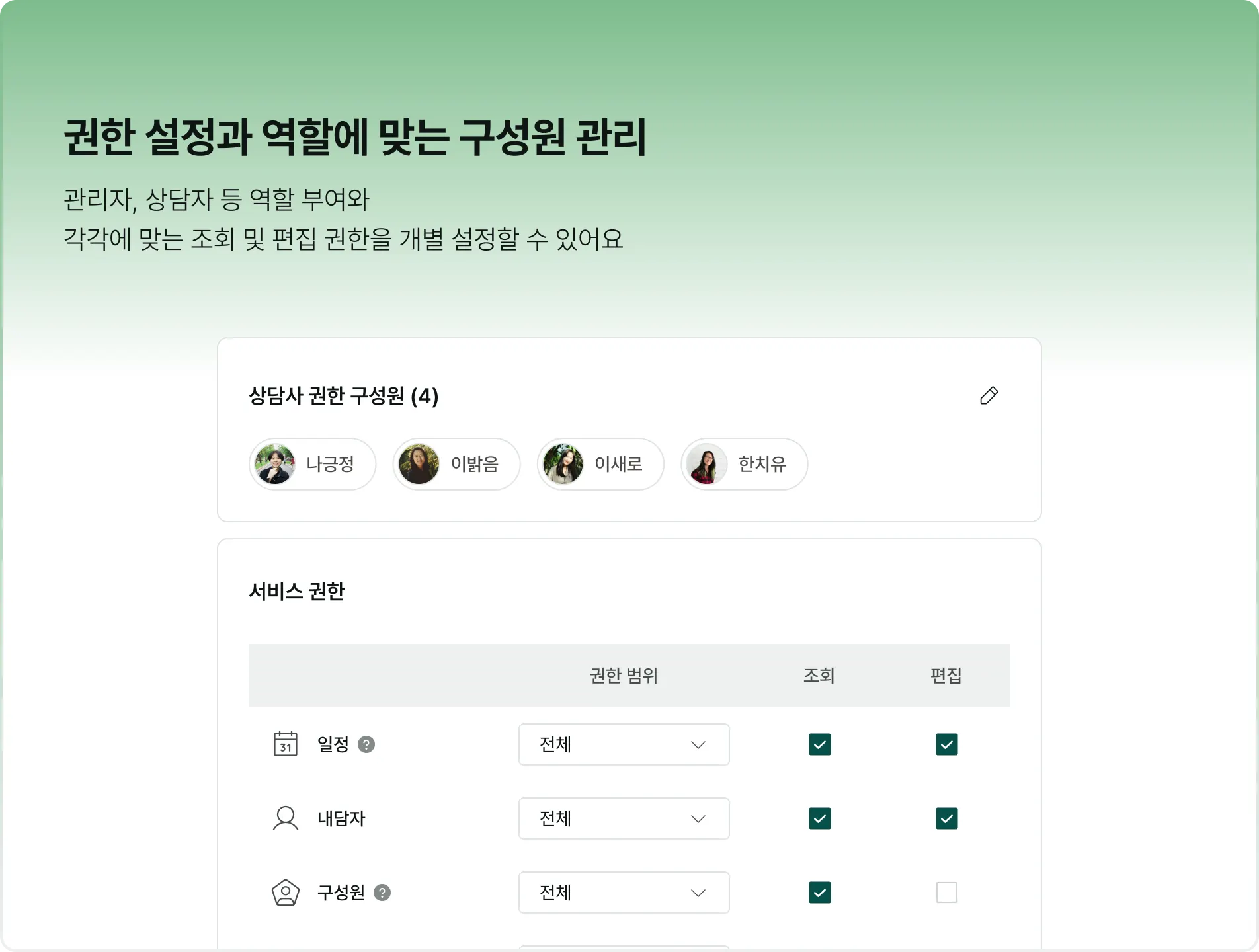Click the person icon beside 내담자
The height and width of the screenshot is (952, 1259).
(286, 818)
